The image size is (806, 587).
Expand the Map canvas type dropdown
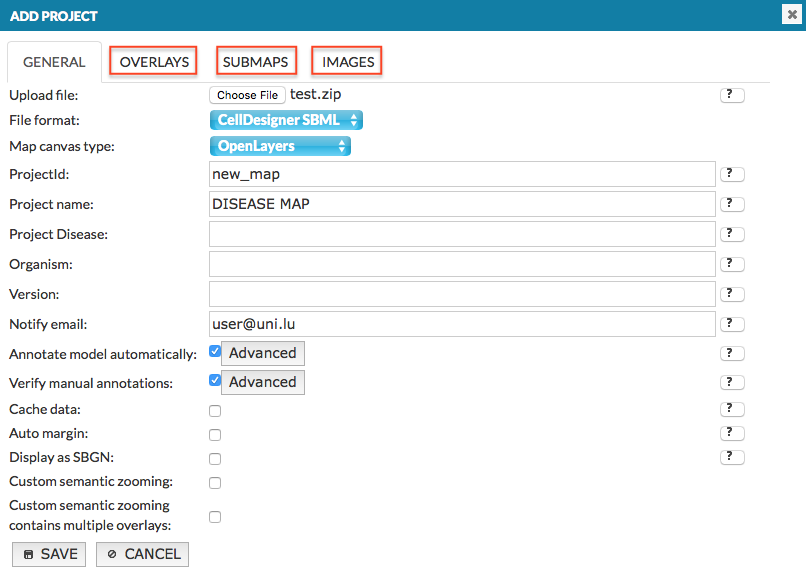(x=280, y=146)
